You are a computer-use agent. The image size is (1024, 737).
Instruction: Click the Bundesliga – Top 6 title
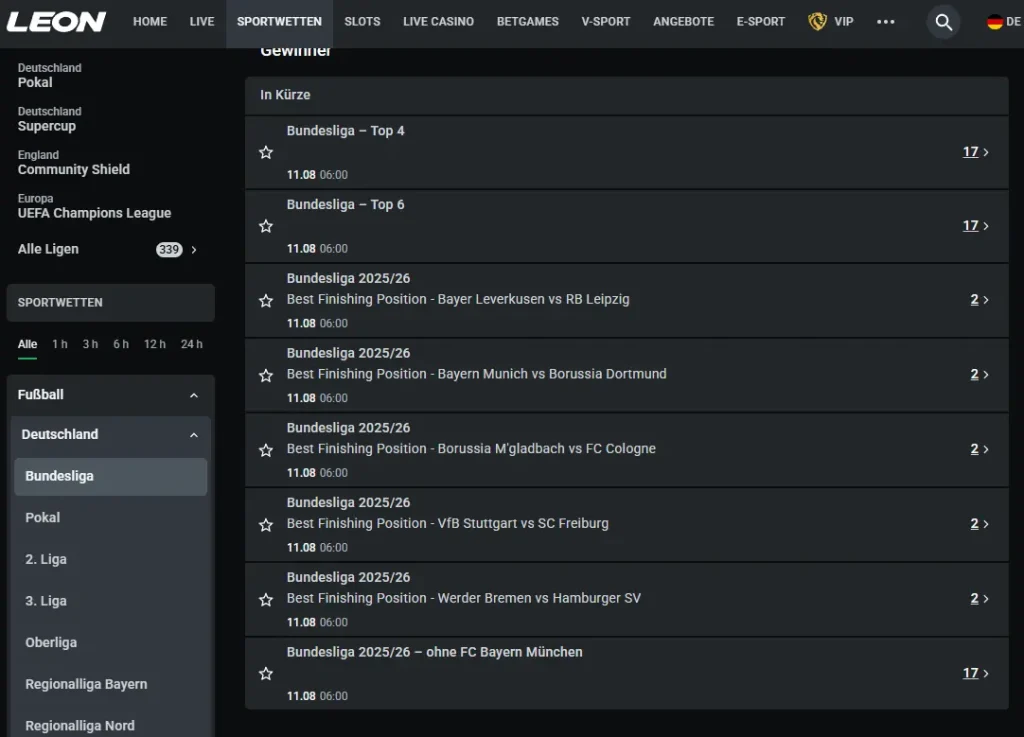[x=345, y=204]
